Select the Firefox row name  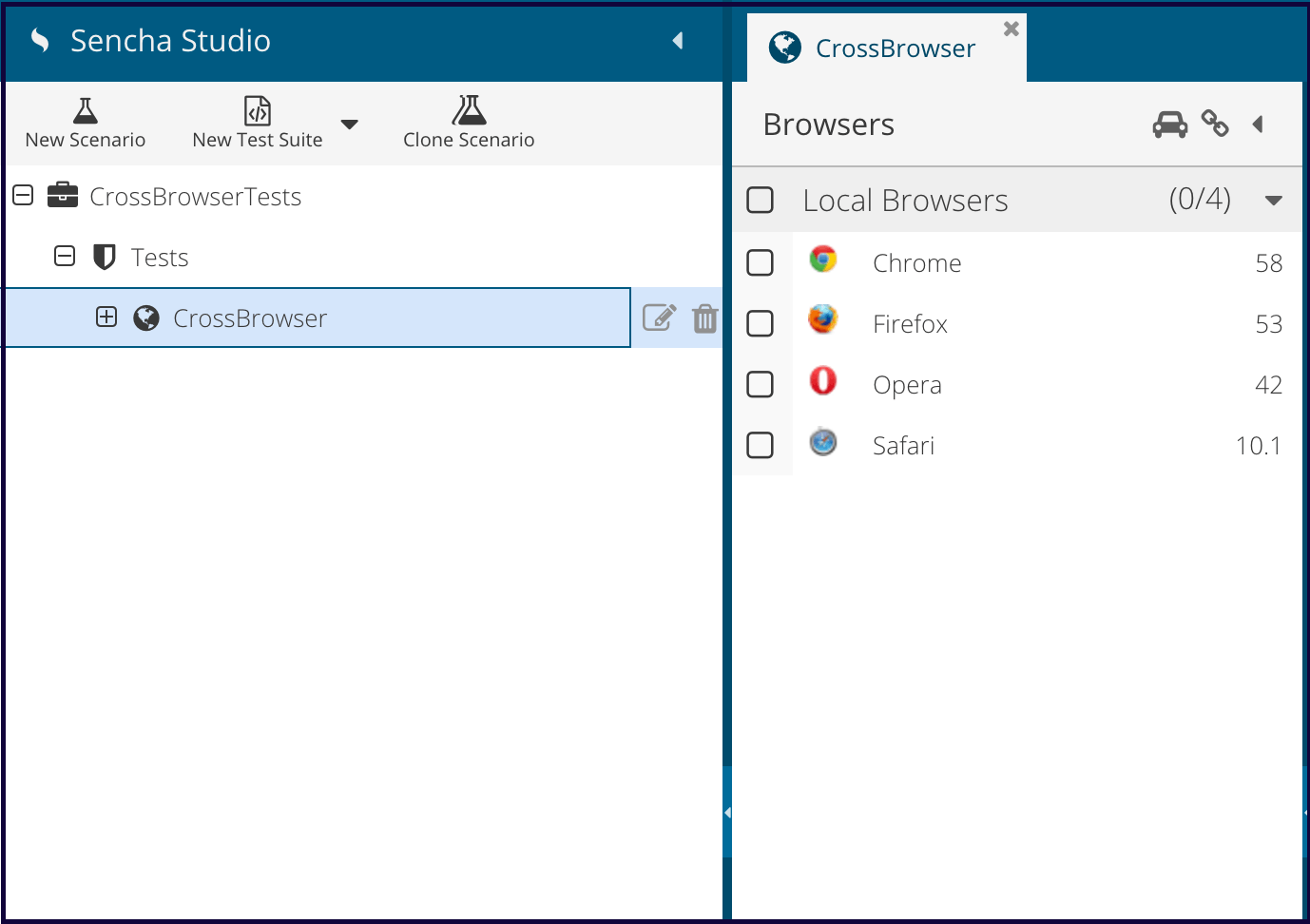click(x=910, y=324)
